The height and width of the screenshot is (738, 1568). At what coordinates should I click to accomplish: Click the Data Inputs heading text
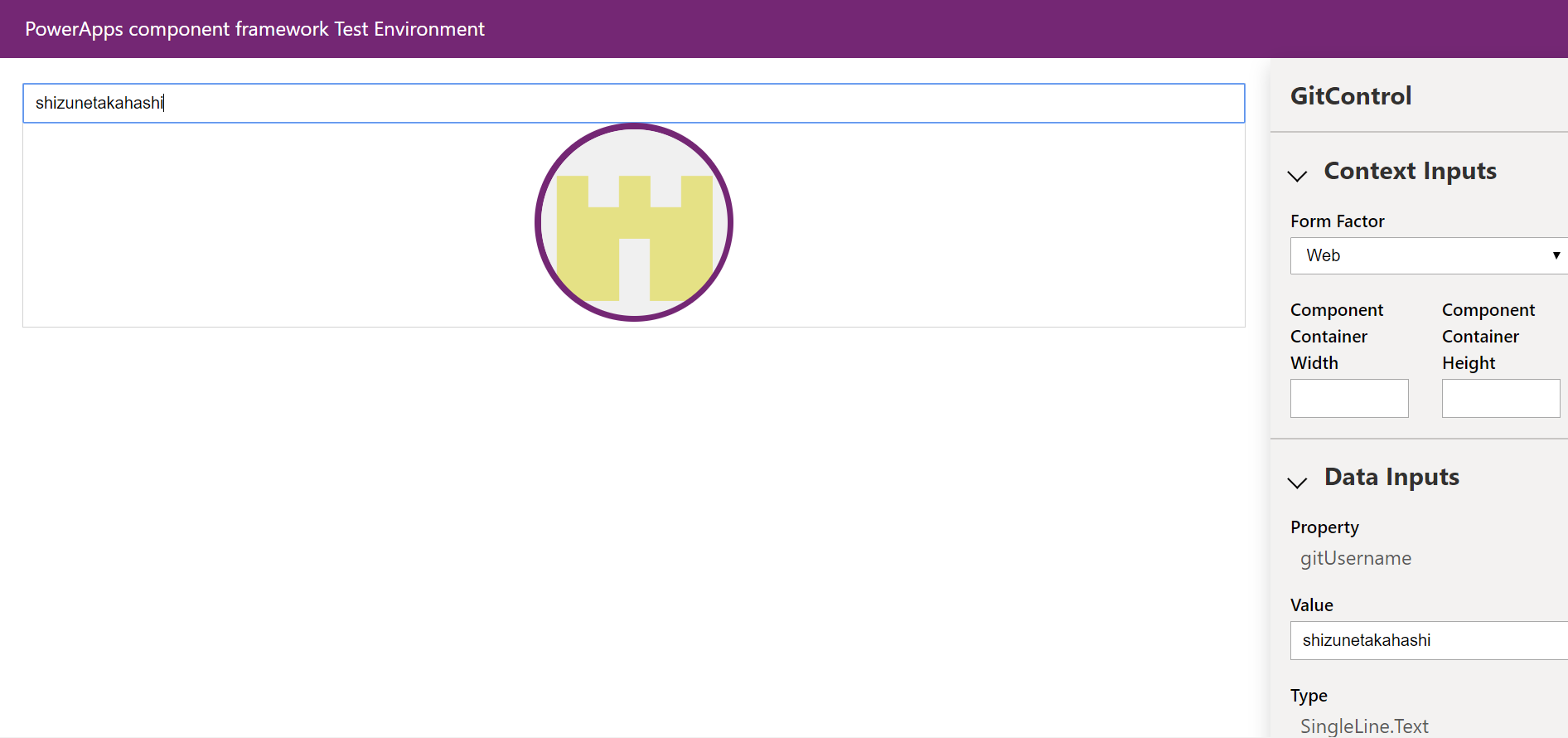(x=1391, y=477)
